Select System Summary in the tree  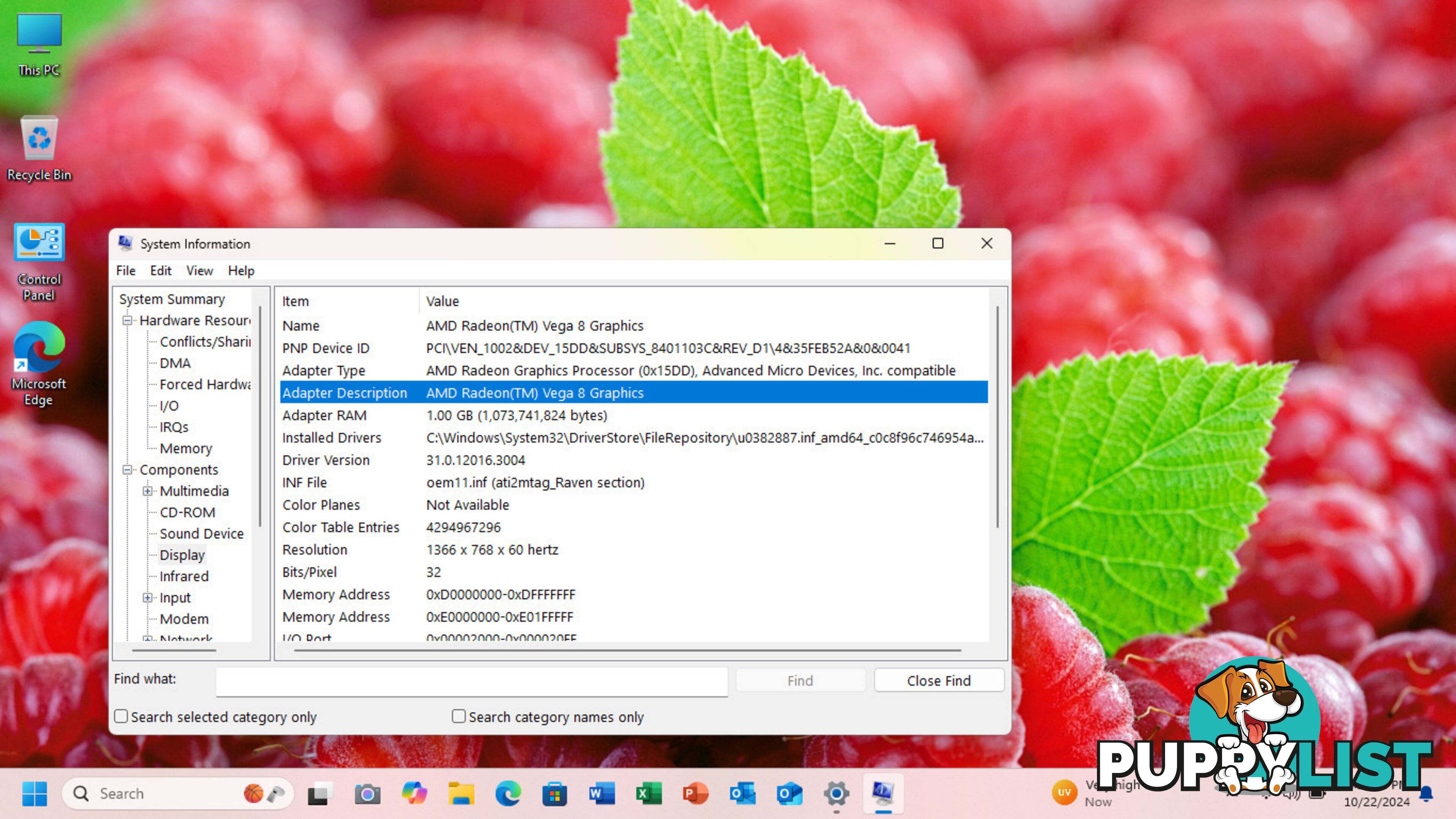(172, 299)
